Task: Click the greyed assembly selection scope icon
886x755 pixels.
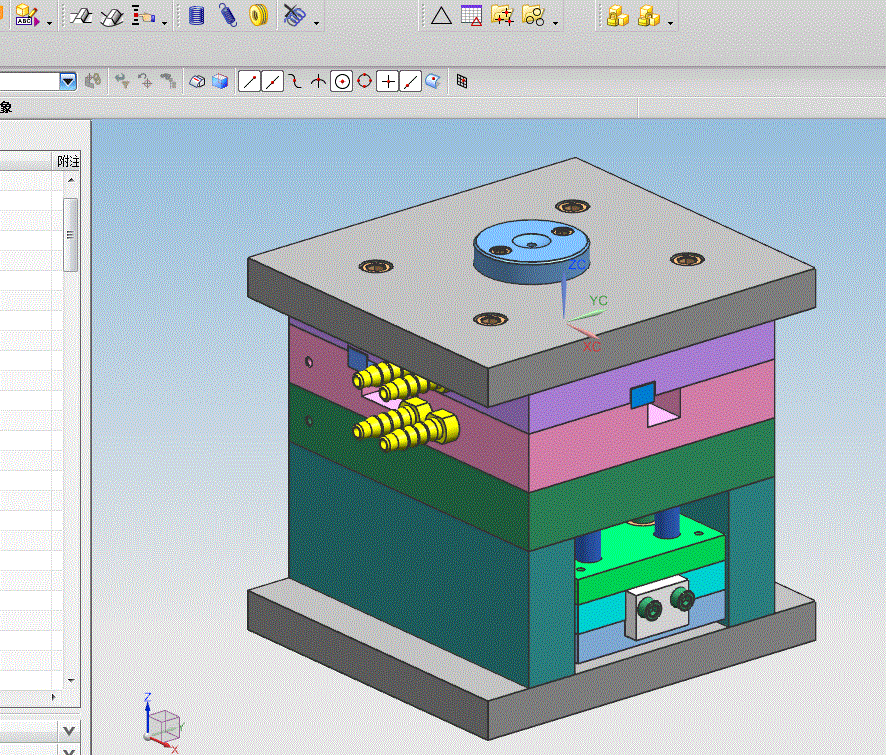Action: coord(93,81)
